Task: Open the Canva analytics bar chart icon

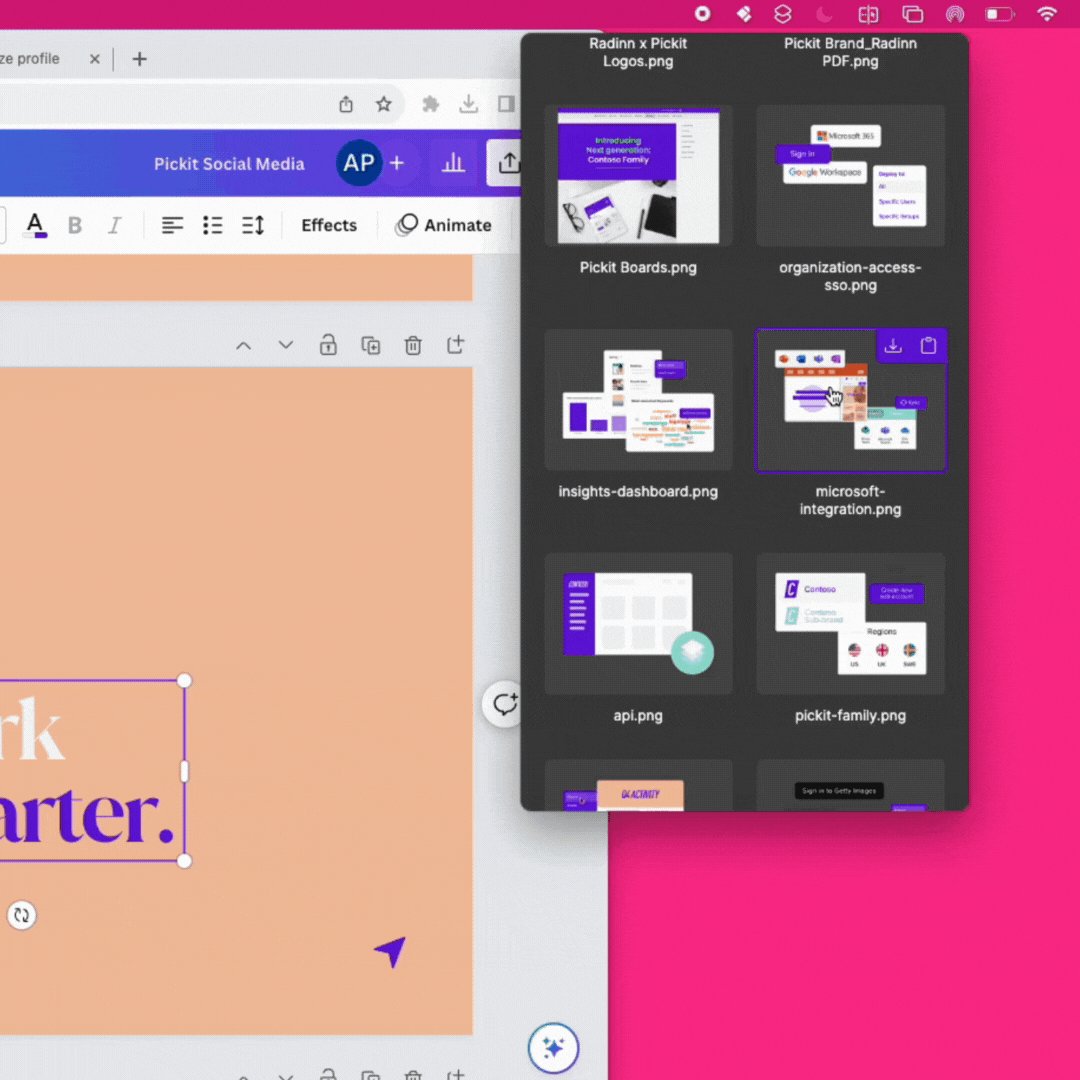Action: [453, 163]
